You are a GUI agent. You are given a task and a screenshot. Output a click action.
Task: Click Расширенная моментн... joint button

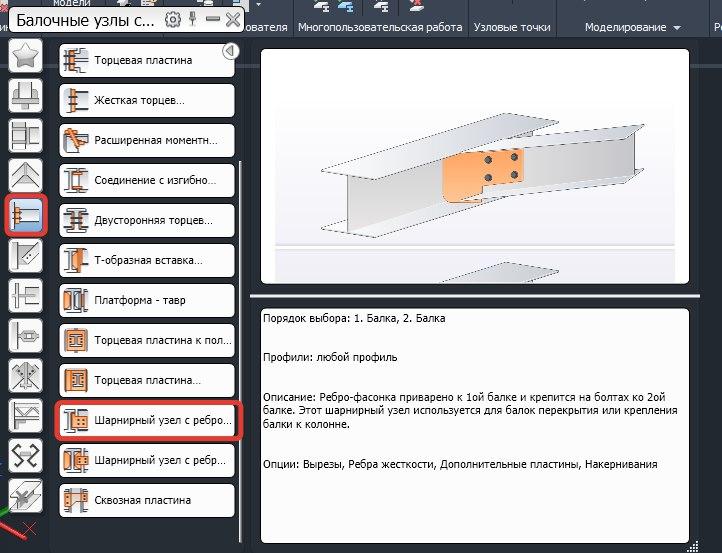click(147, 140)
